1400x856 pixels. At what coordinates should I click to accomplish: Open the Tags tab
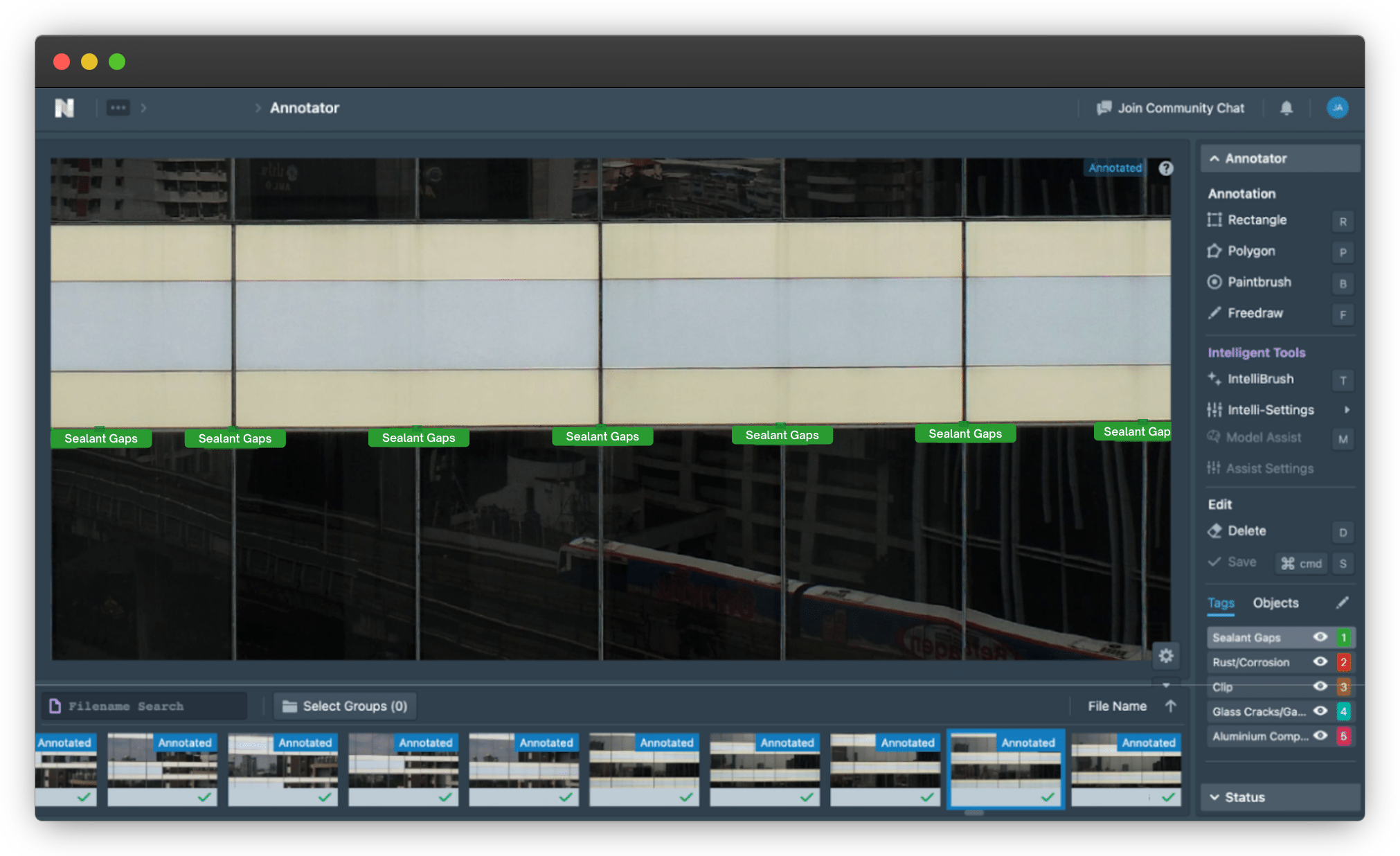point(1221,603)
